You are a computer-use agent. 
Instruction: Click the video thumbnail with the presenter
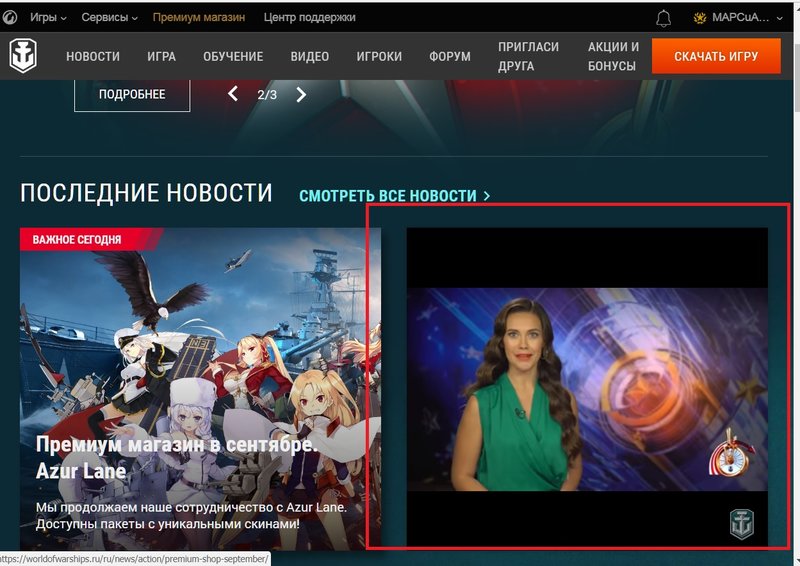pyautogui.click(x=587, y=387)
